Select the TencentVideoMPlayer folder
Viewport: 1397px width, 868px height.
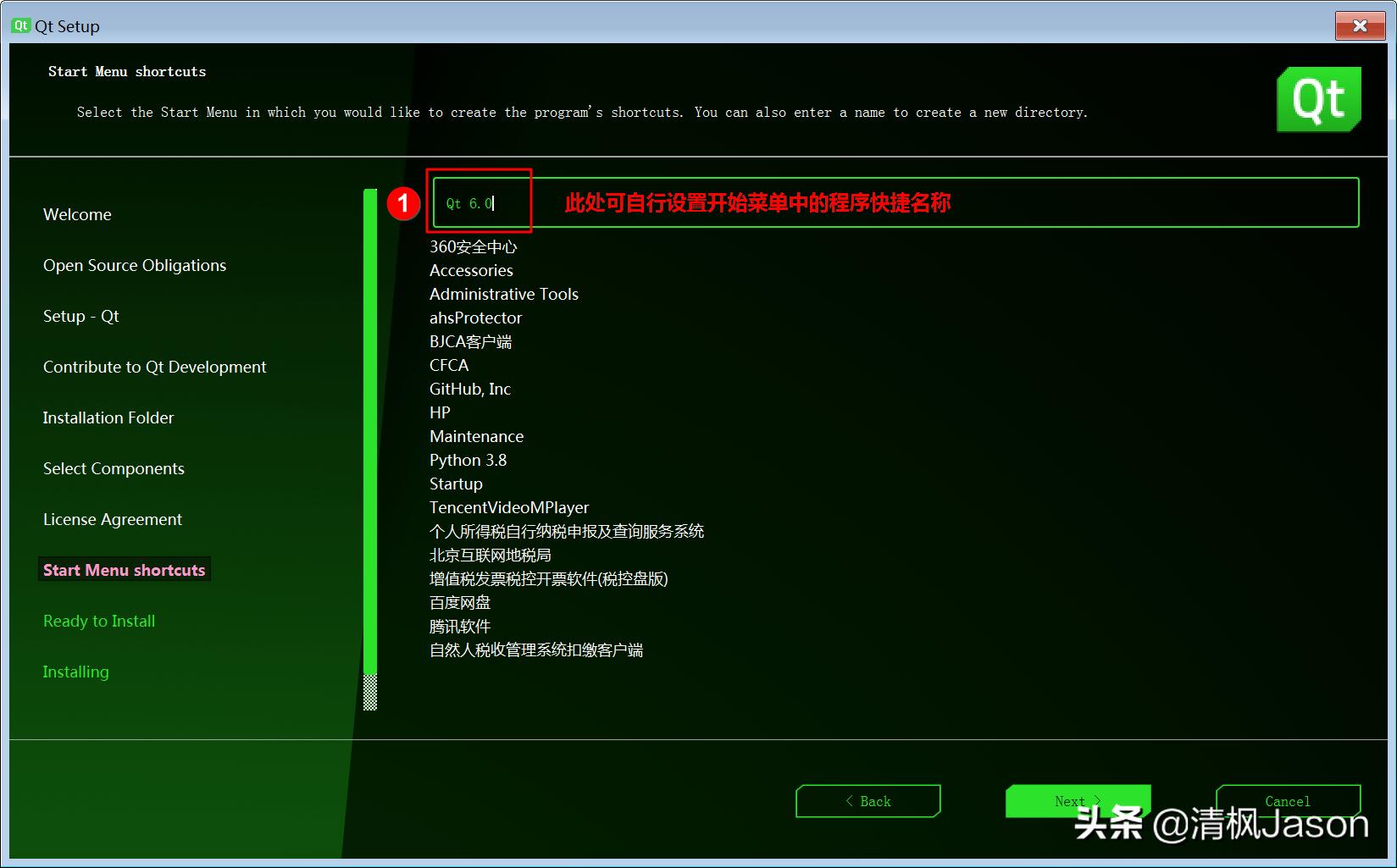click(508, 507)
